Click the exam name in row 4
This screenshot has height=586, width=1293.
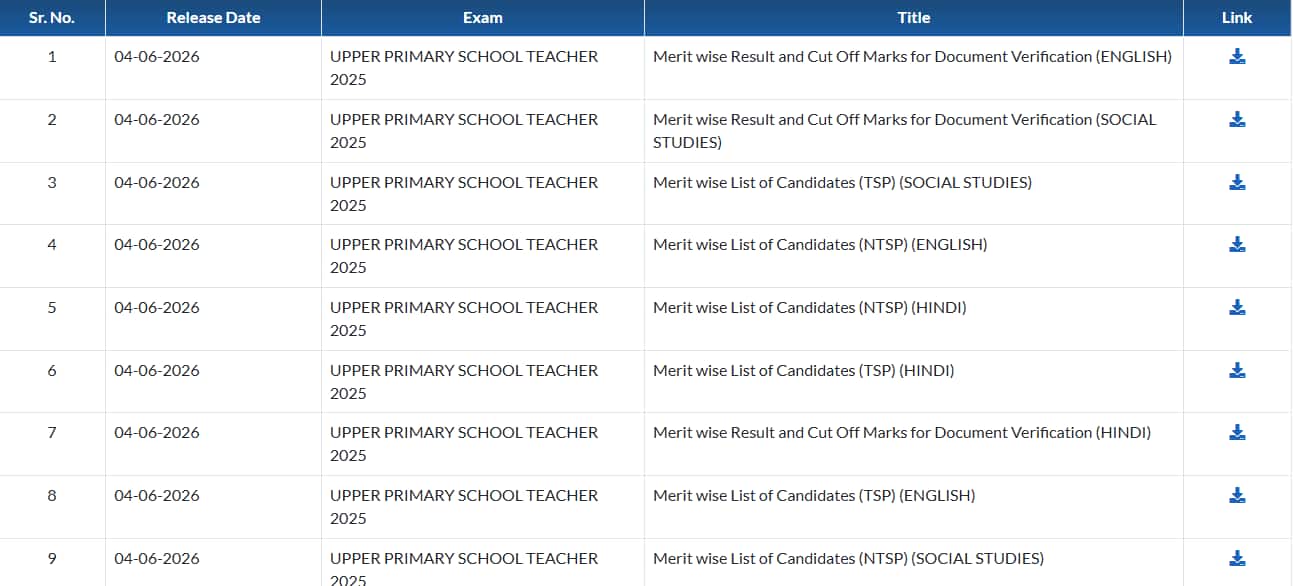(x=464, y=256)
